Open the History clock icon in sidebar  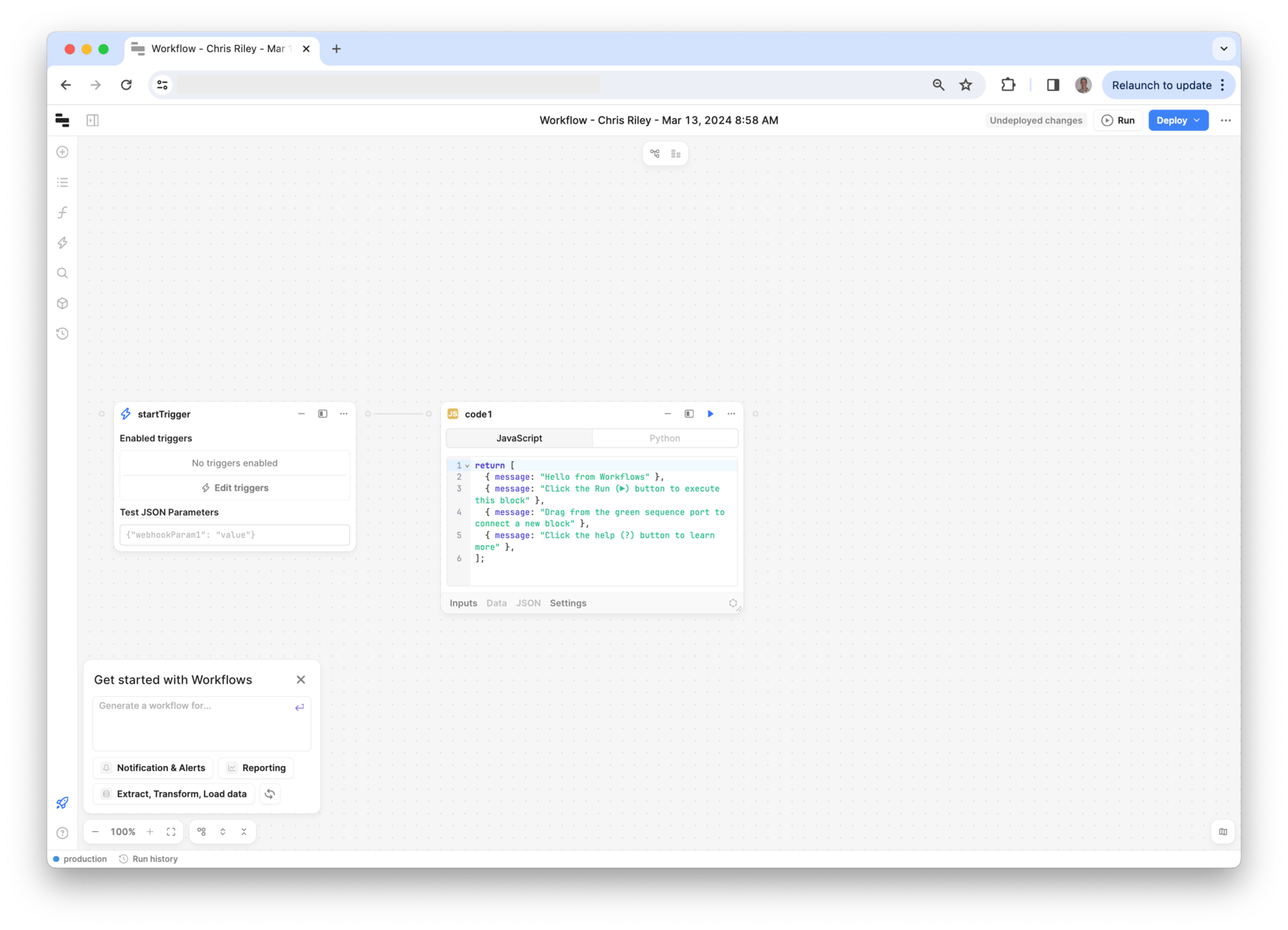(63, 333)
